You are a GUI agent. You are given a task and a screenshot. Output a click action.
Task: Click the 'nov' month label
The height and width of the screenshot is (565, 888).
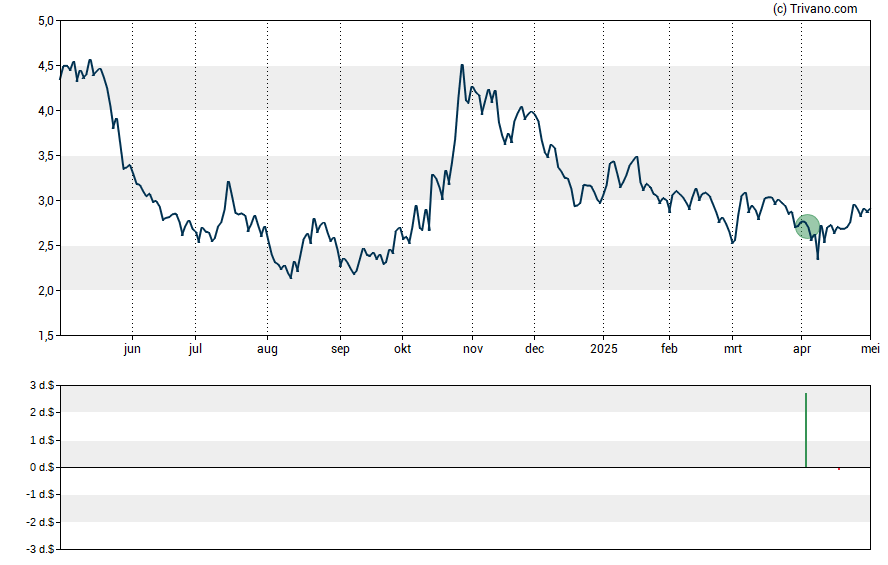[x=473, y=349]
